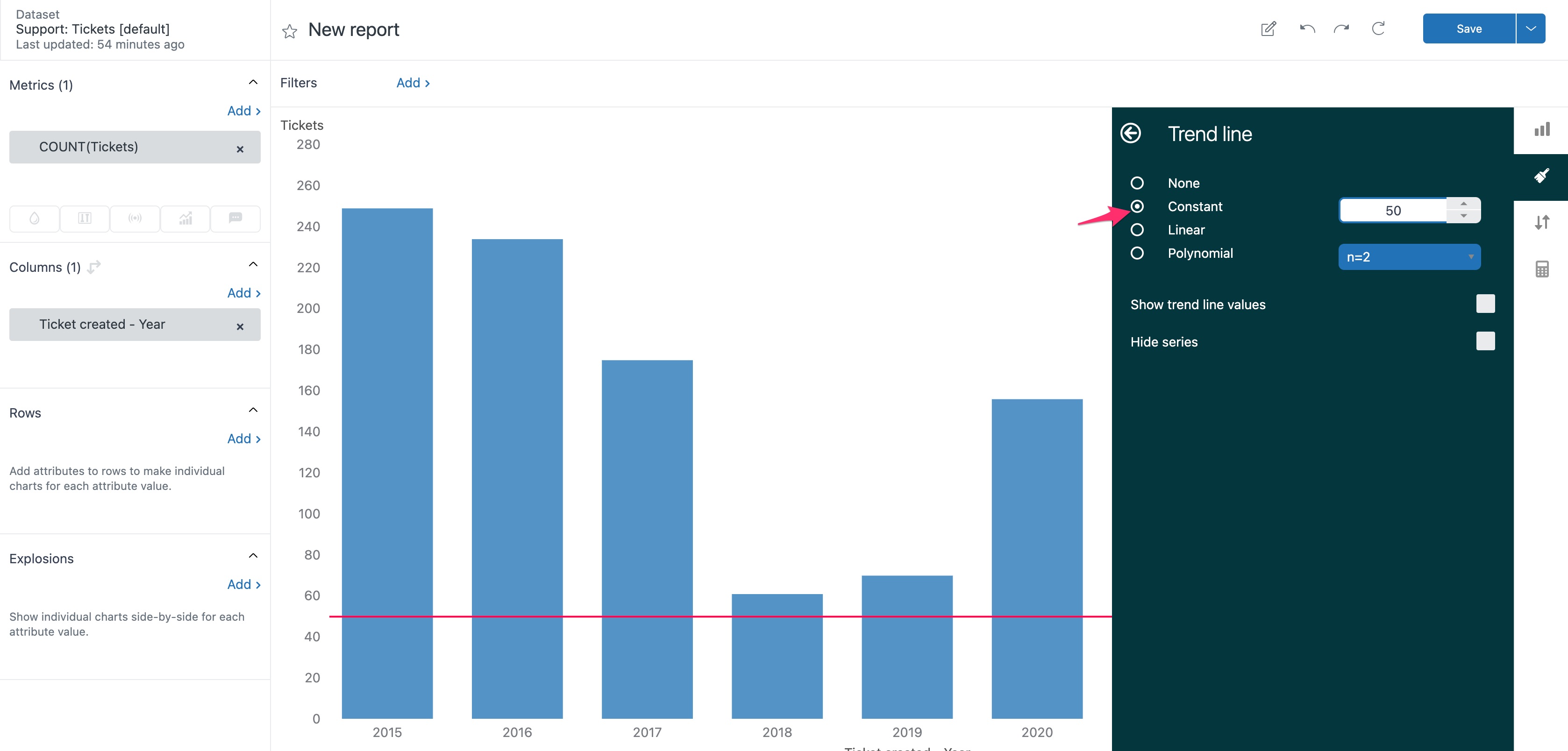The image size is (1568, 751).
Task: Select the Polynomial trend line option
Action: (x=1136, y=253)
